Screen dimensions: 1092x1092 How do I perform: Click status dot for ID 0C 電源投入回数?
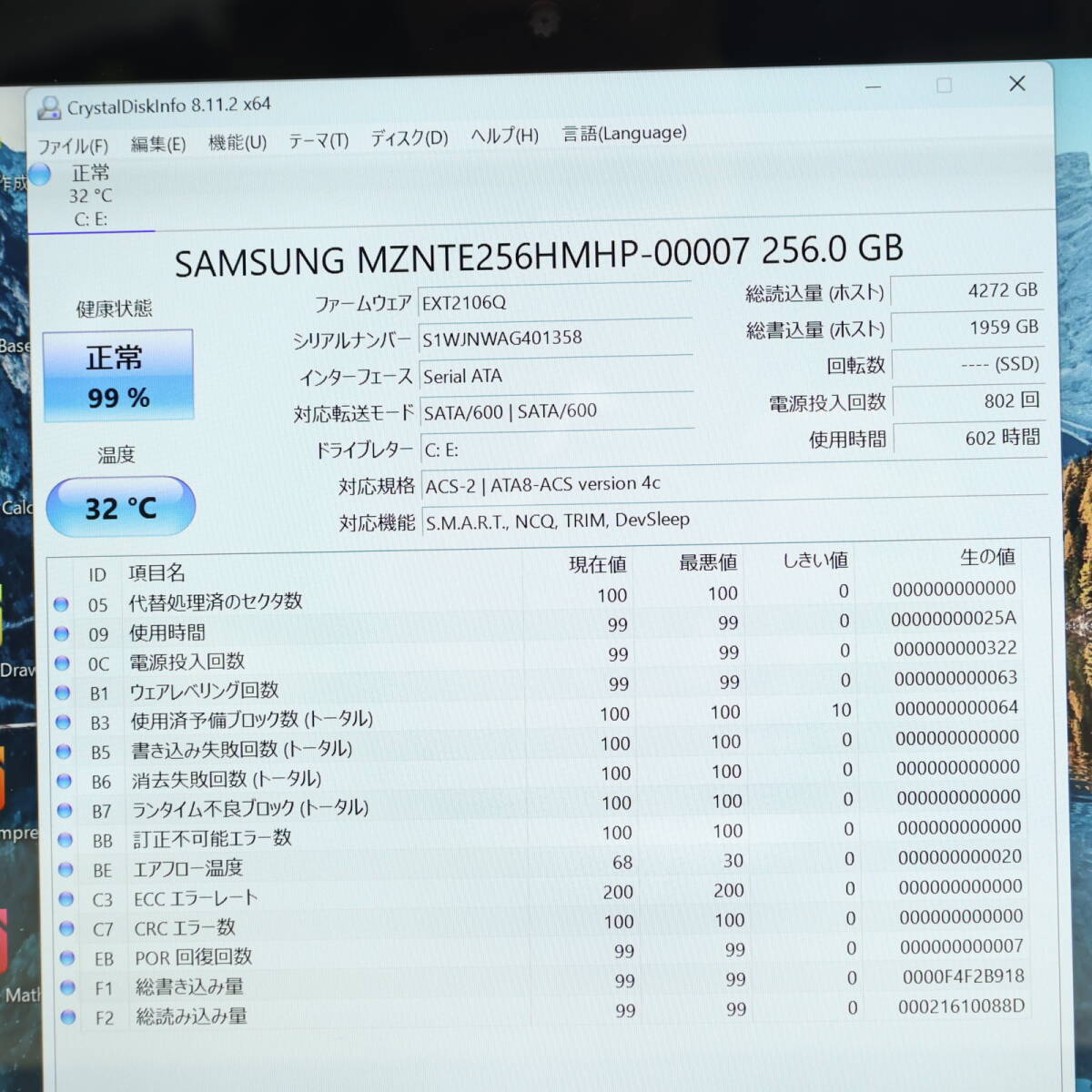(x=62, y=663)
